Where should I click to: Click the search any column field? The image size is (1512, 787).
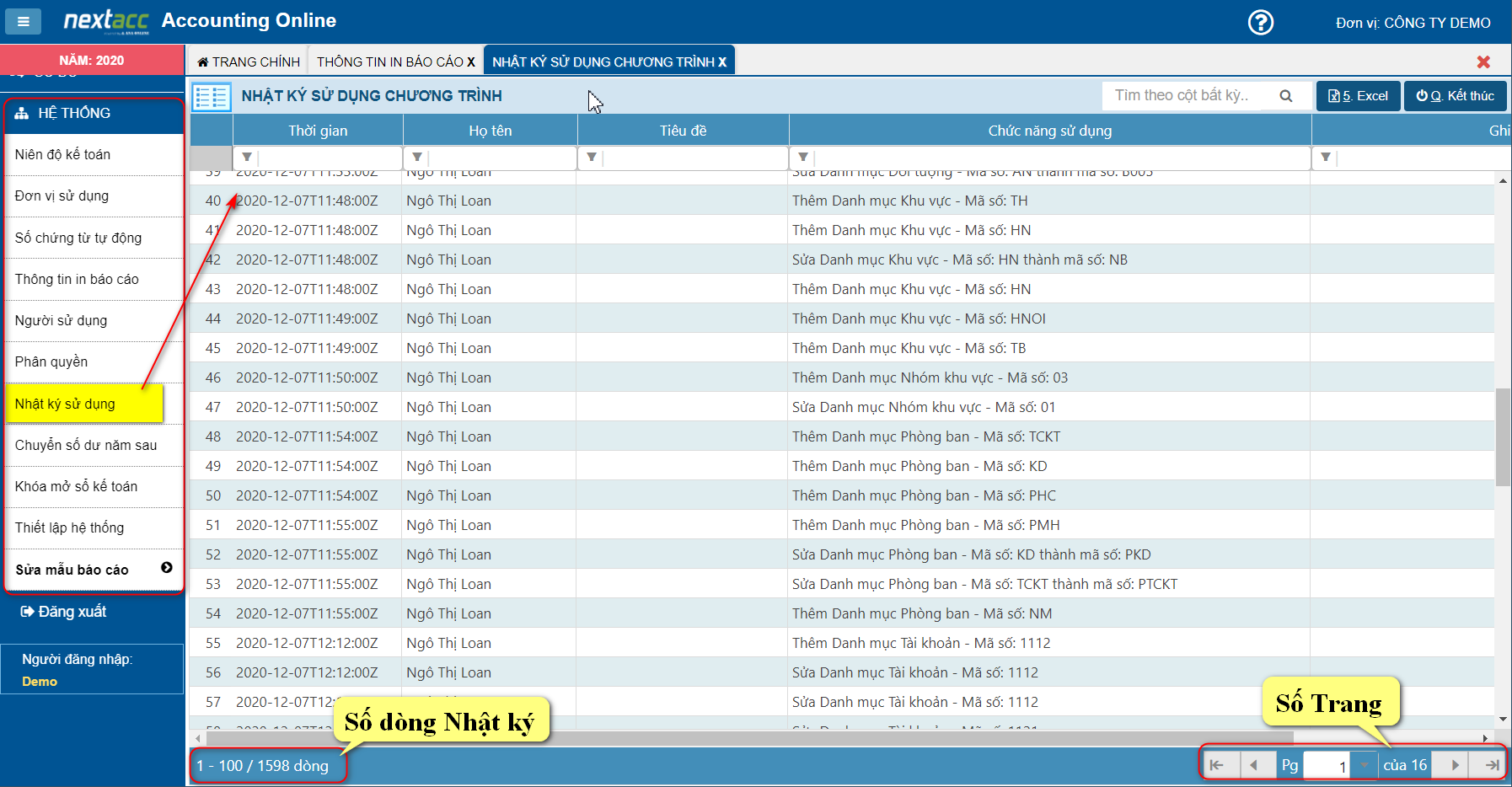click(x=1188, y=96)
